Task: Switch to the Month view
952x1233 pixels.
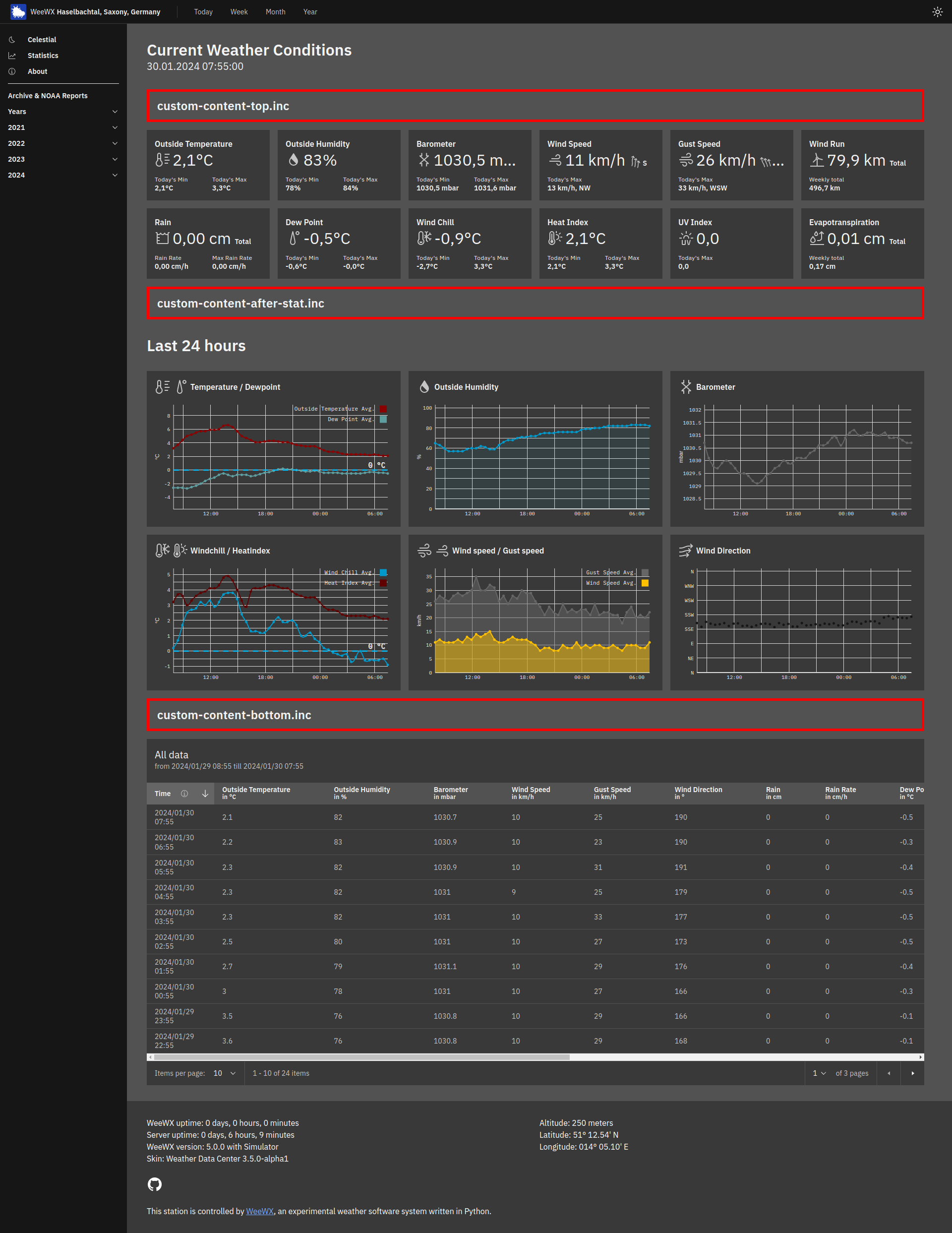Action: point(275,11)
